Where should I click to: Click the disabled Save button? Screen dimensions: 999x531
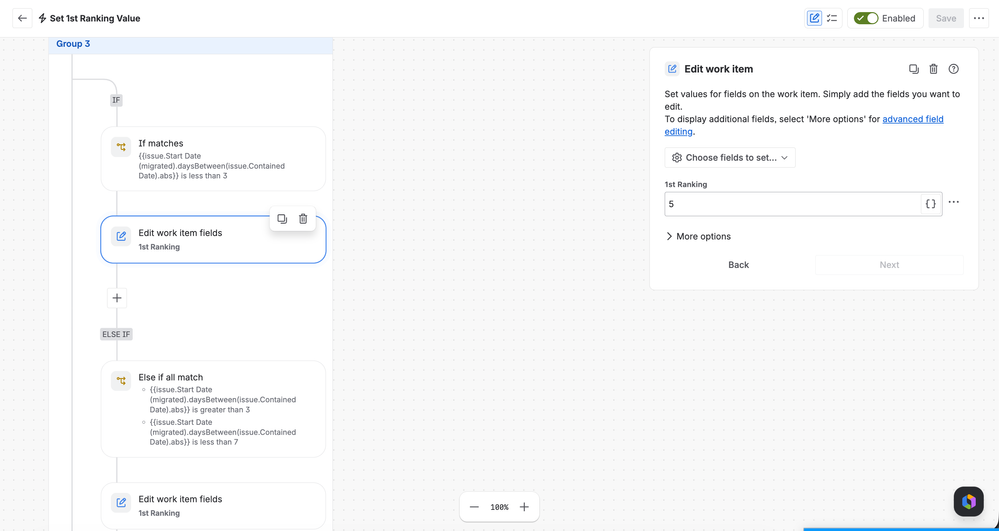[945, 18]
